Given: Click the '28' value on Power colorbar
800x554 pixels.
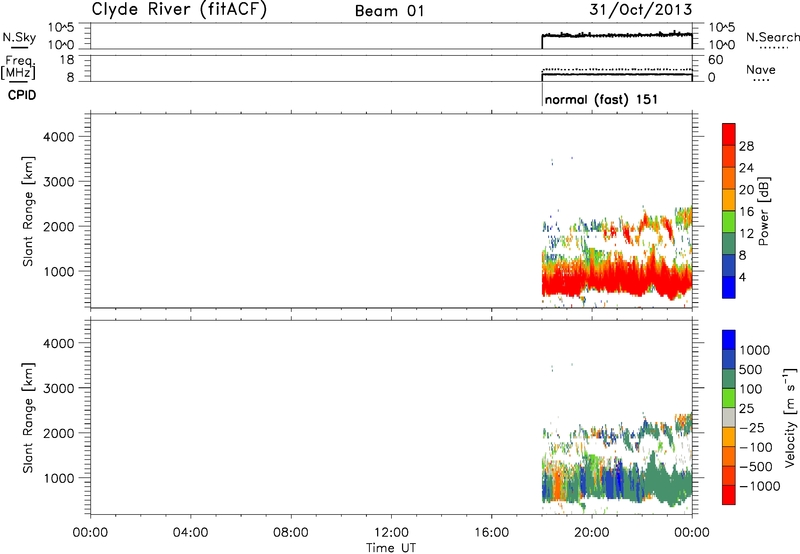Looking at the screenshot, I should pos(746,146).
